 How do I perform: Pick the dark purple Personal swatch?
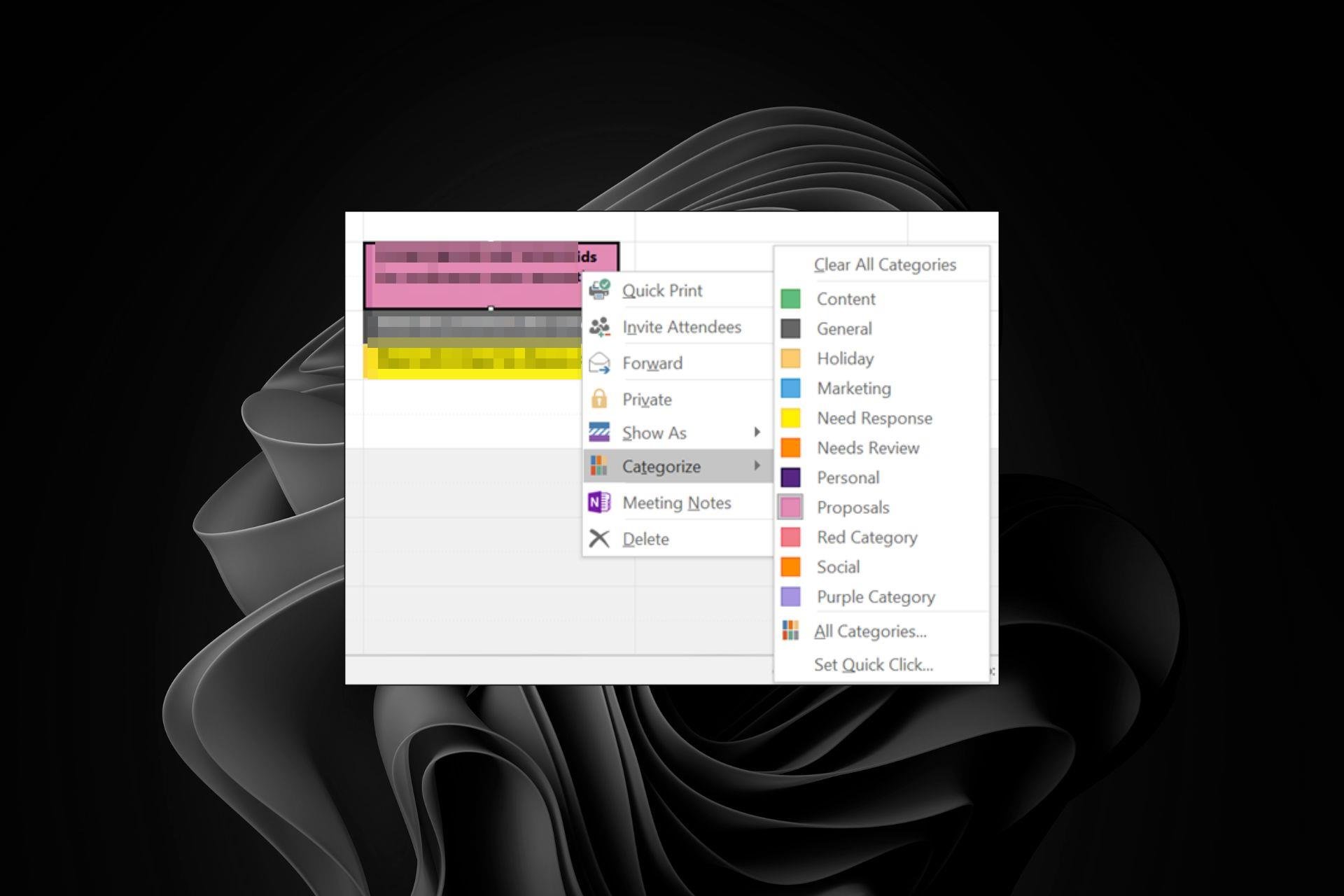click(790, 477)
